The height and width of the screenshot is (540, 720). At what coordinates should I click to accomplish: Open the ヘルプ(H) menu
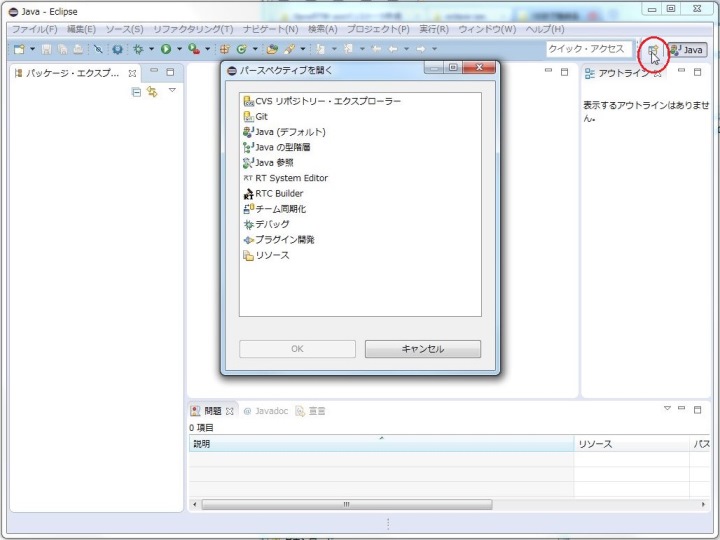(x=545, y=29)
